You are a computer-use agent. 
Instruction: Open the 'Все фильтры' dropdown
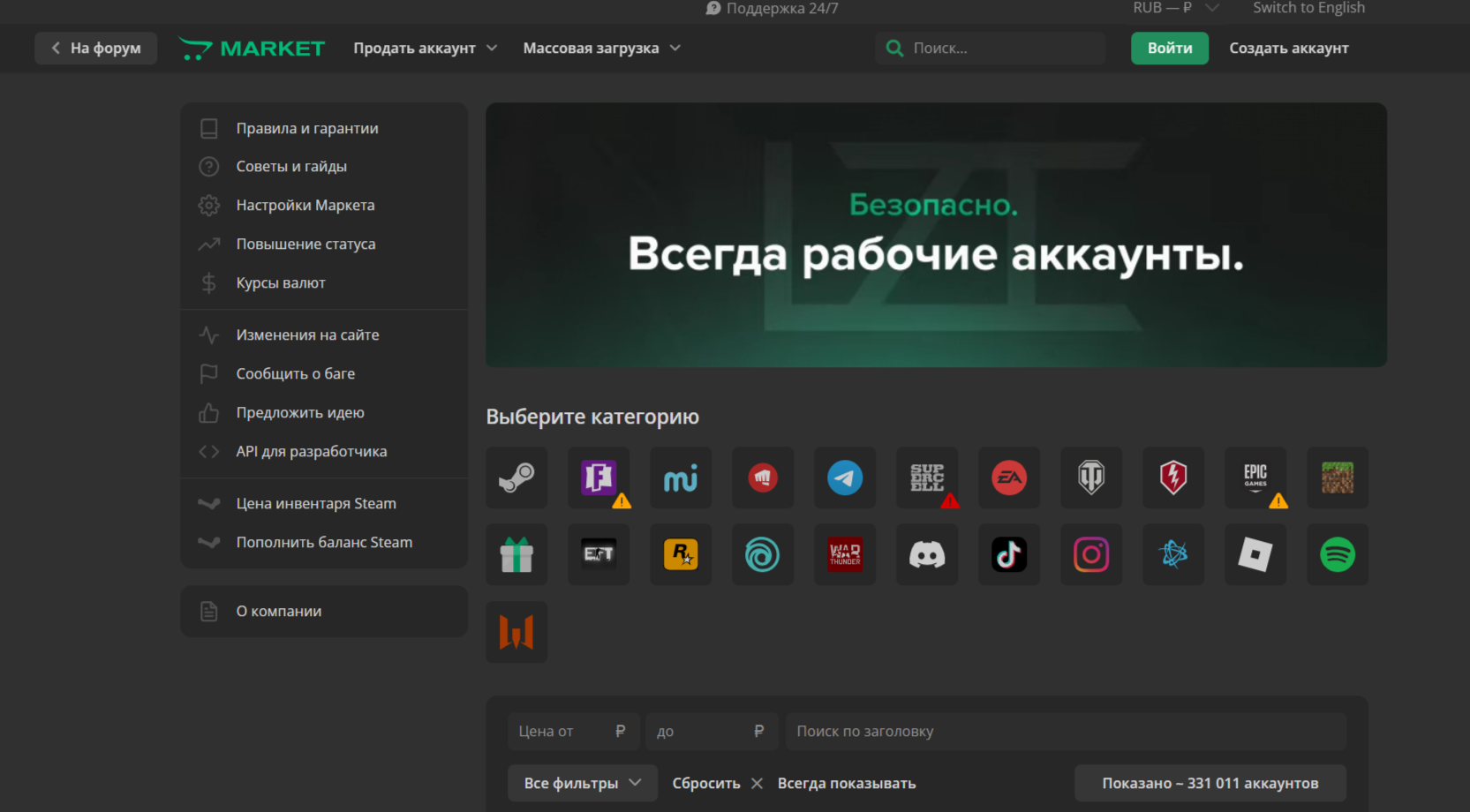point(582,783)
